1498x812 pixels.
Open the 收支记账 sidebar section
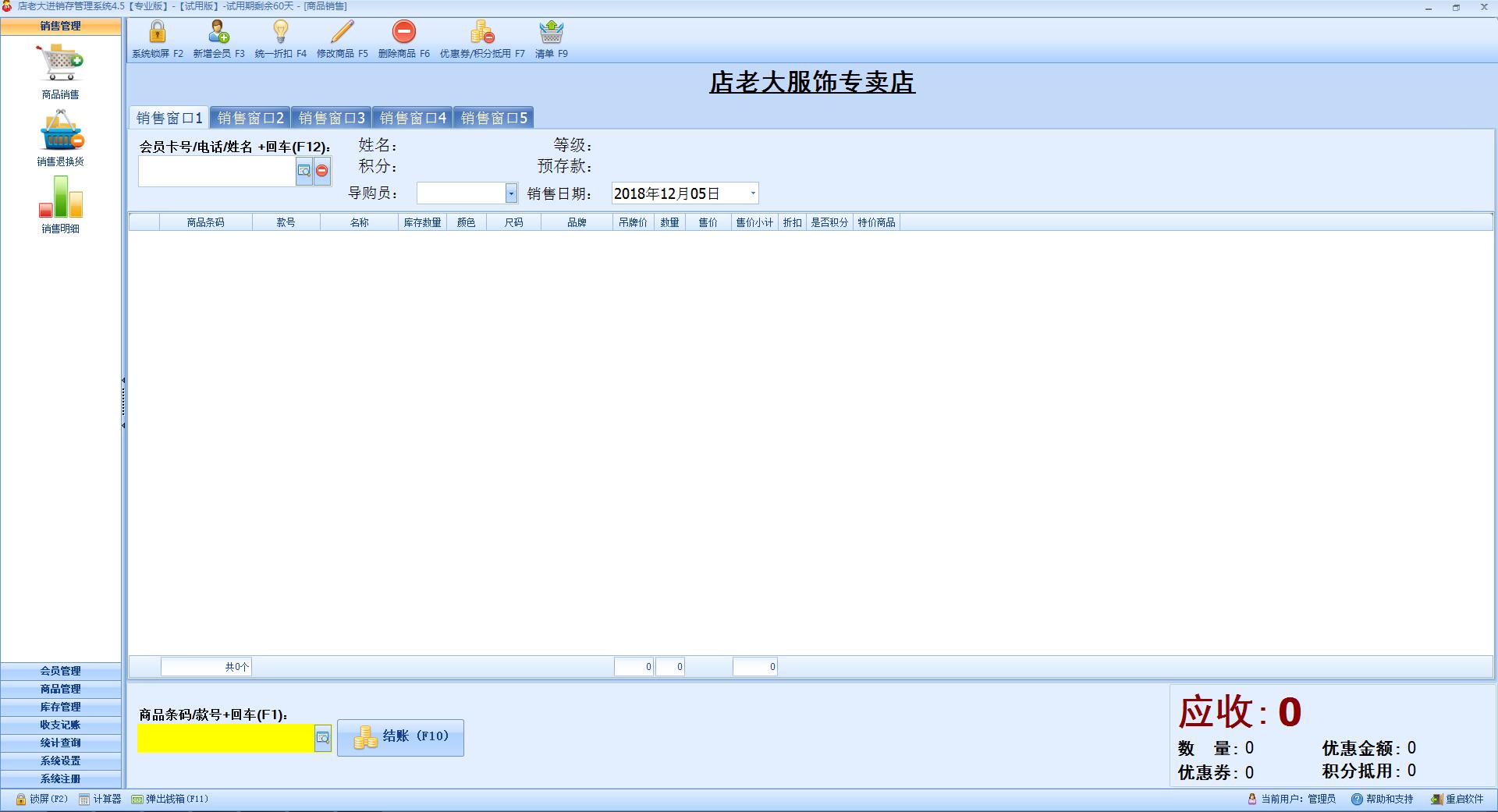tap(61, 725)
